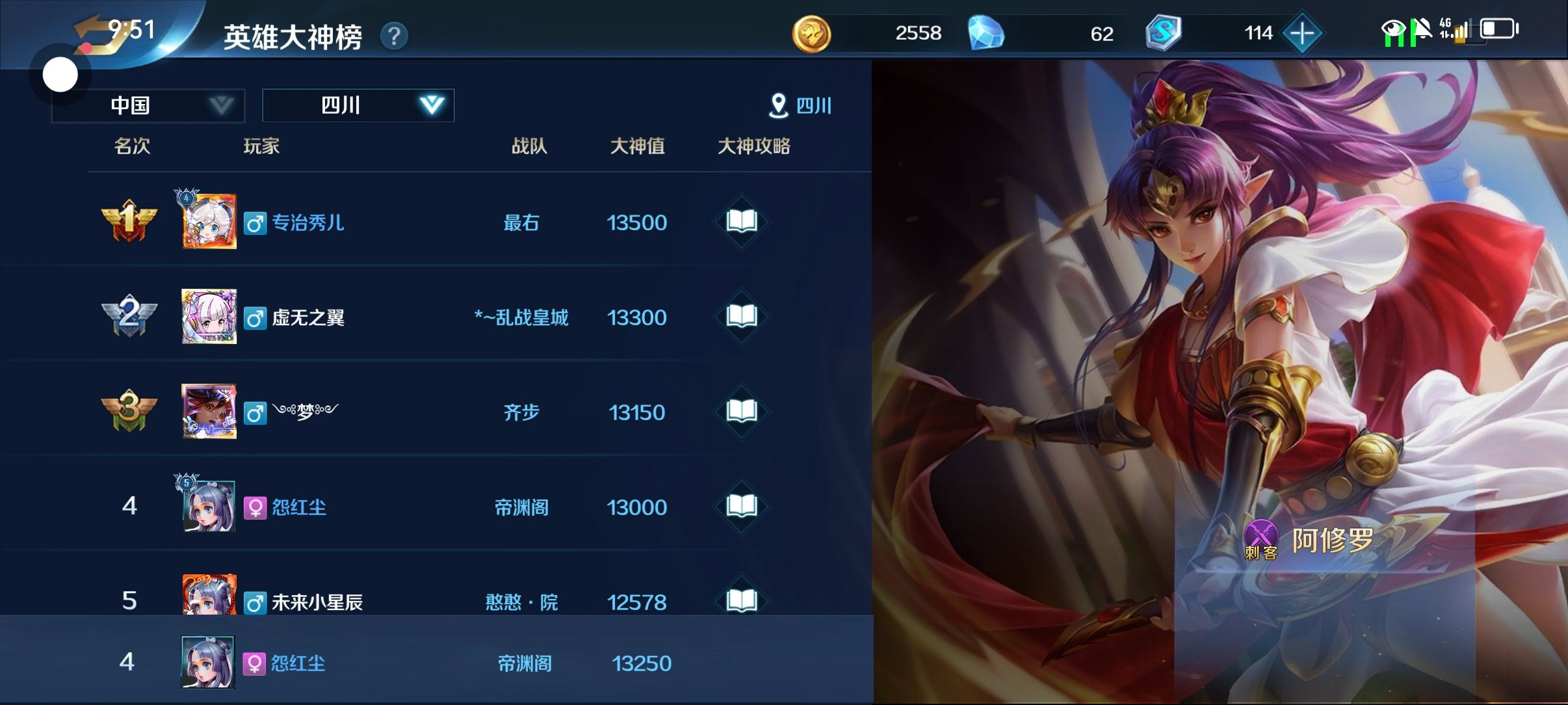The width and height of the screenshot is (1568, 705).
Task: Tap the avatar of player 虚无之翼
Action: [209, 316]
